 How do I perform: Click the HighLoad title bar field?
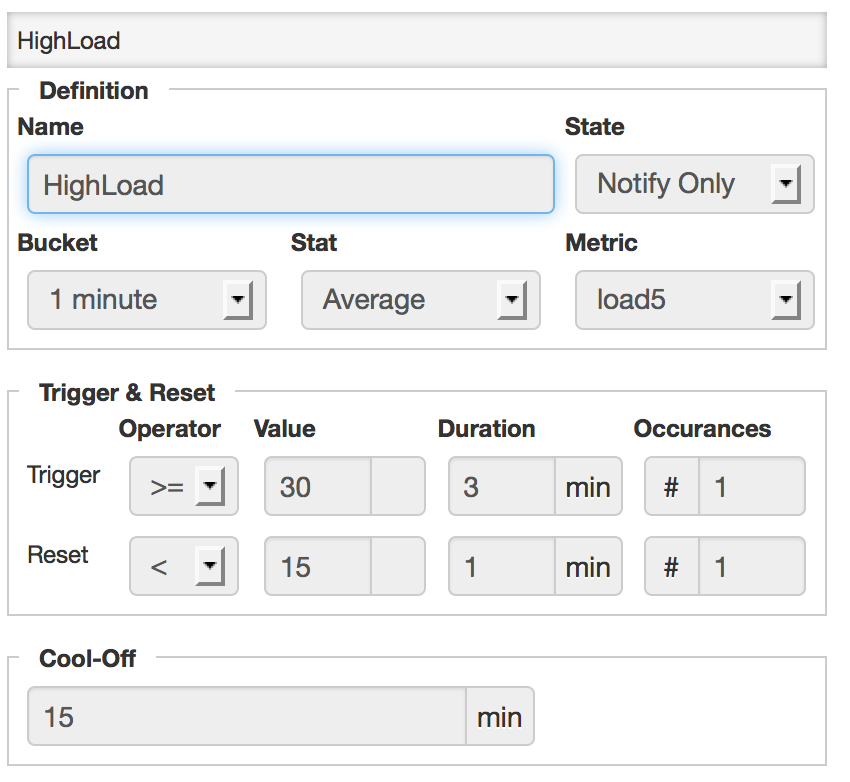pyautogui.click(x=416, y=41)
